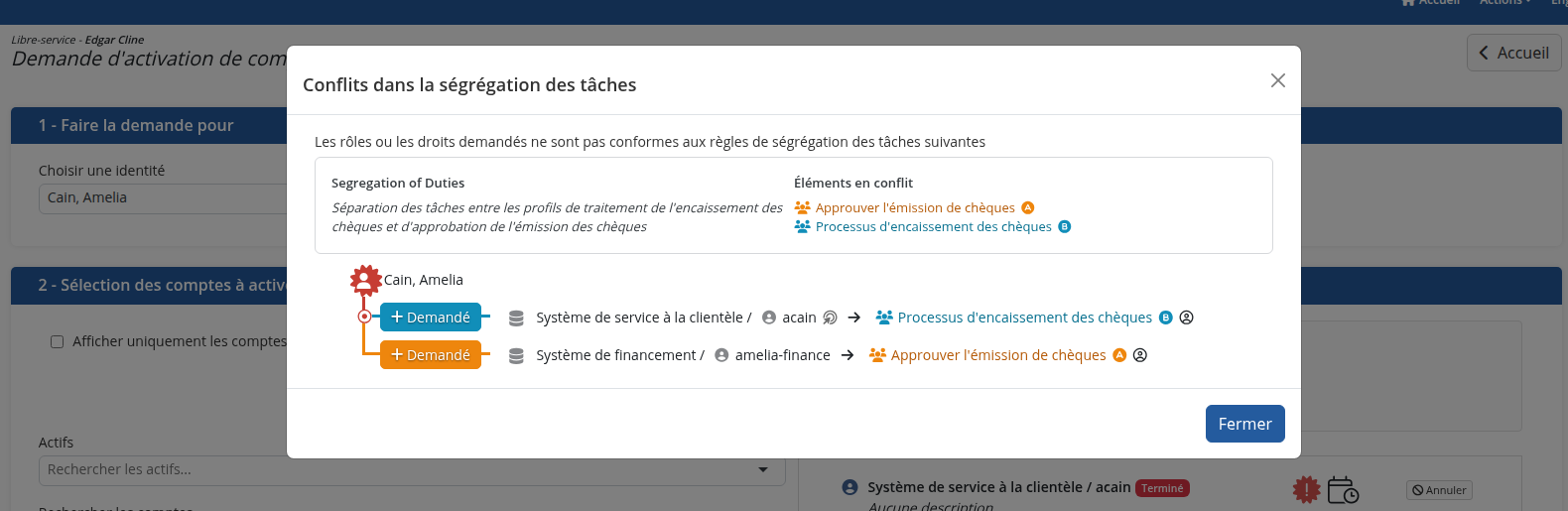Click the orange group icon in amelia-finance tree row
Screen dimensions: 1568x511
pyautogui.click(x=877, y=355)
